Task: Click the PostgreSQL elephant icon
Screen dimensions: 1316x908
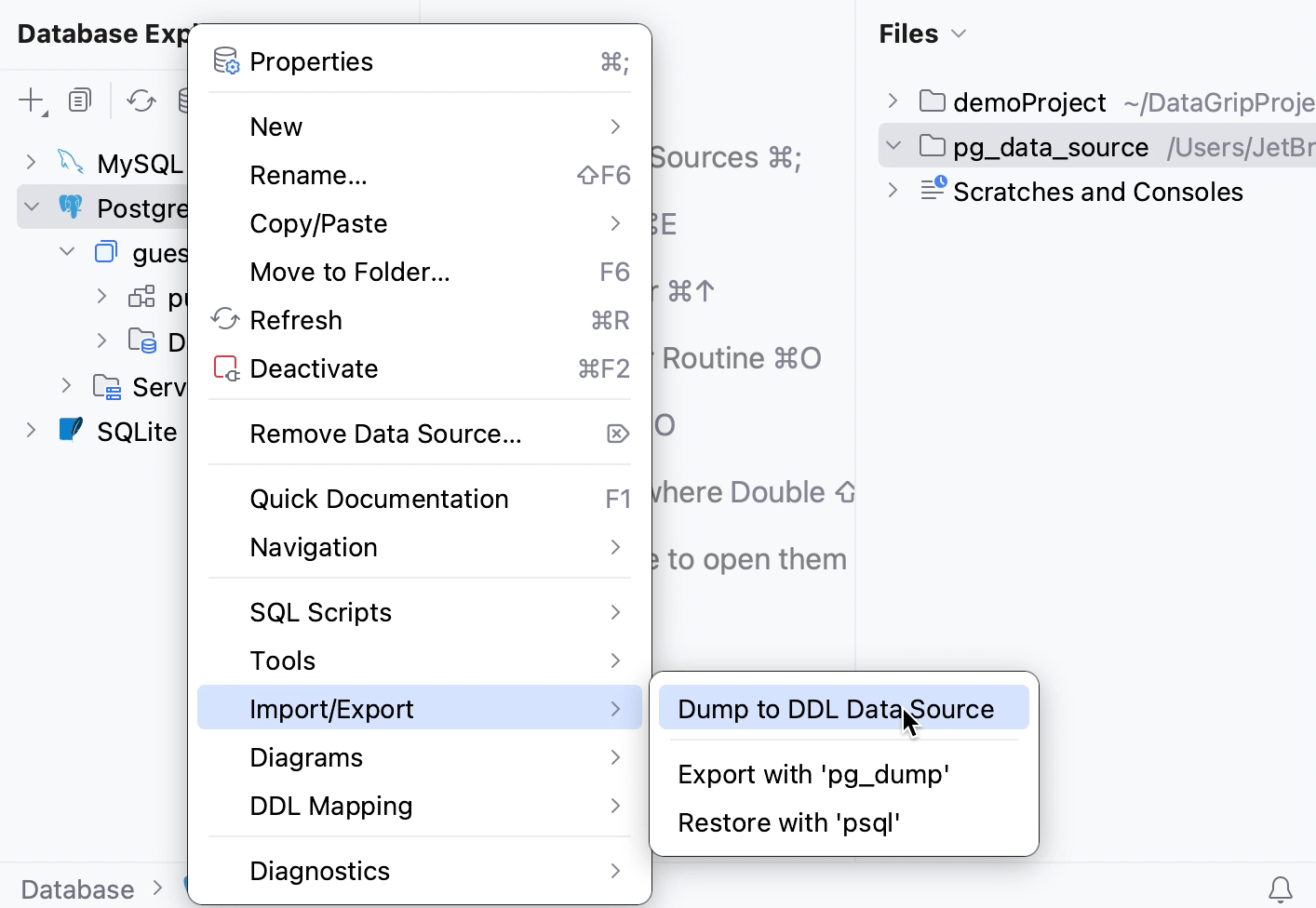Action: coord(71,207)
